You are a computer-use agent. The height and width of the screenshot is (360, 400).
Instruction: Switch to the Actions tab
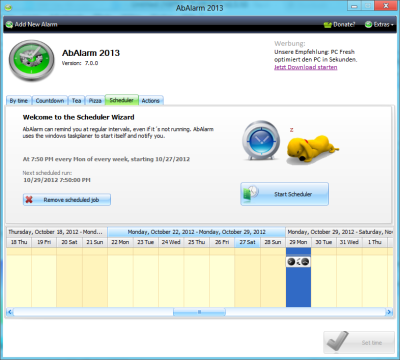(151, 101)
